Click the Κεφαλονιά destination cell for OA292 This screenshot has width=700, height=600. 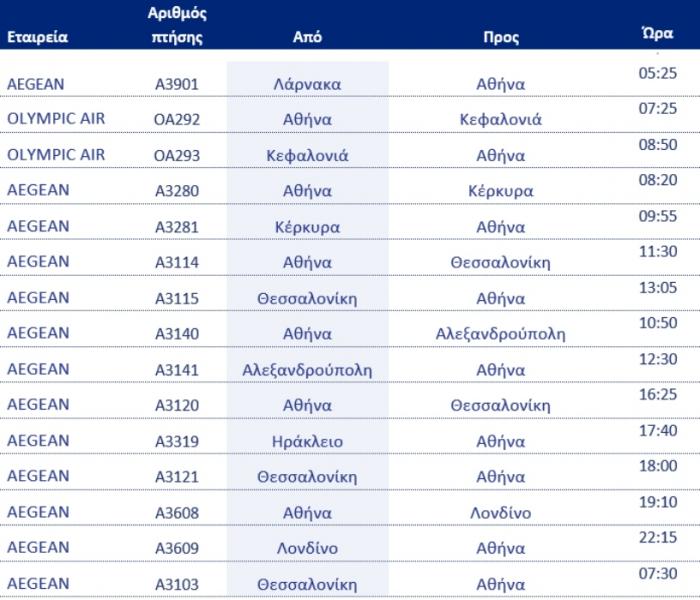(501, 119)
